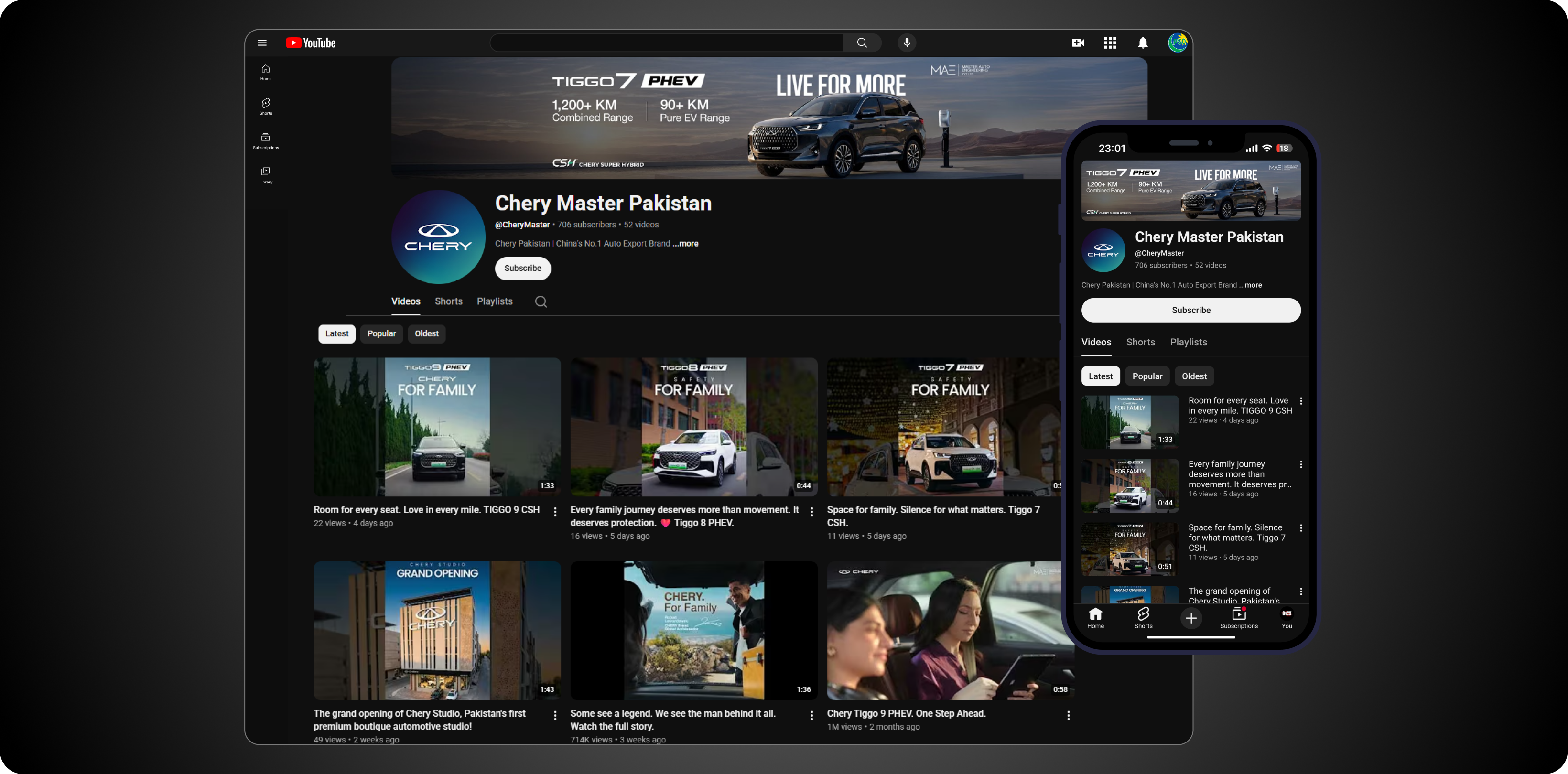The width and height of the screenshot is (1568, 774).
Task: Tap phone thumbnail with 0:51 duration
Action: (x=1130, y=549)
